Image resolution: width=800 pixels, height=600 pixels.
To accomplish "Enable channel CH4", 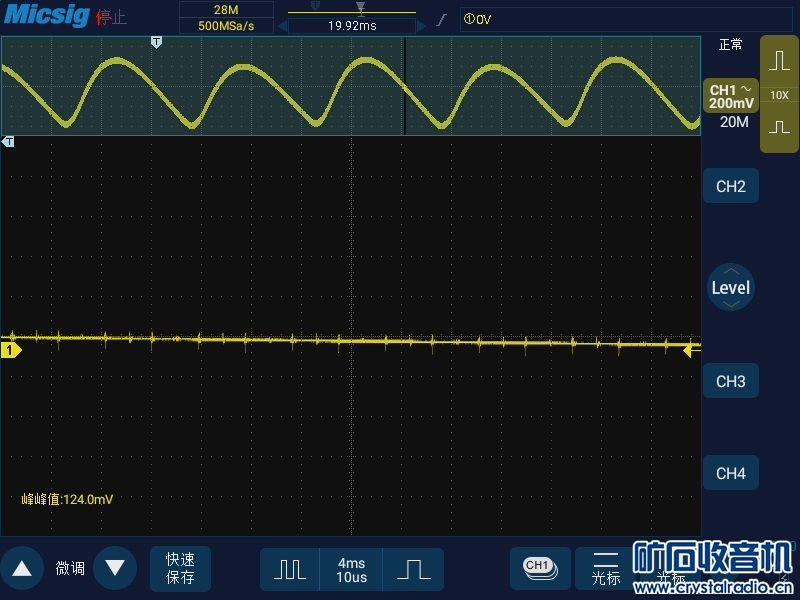I will point(731,473).
